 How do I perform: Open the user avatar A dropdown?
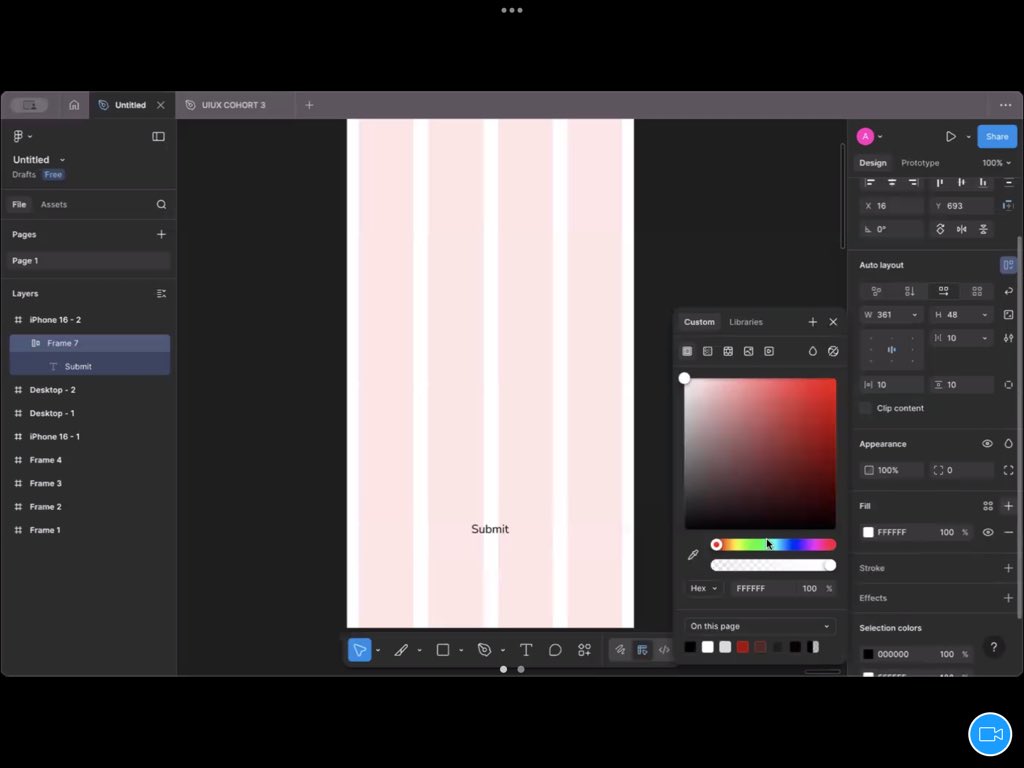[871, 136]
